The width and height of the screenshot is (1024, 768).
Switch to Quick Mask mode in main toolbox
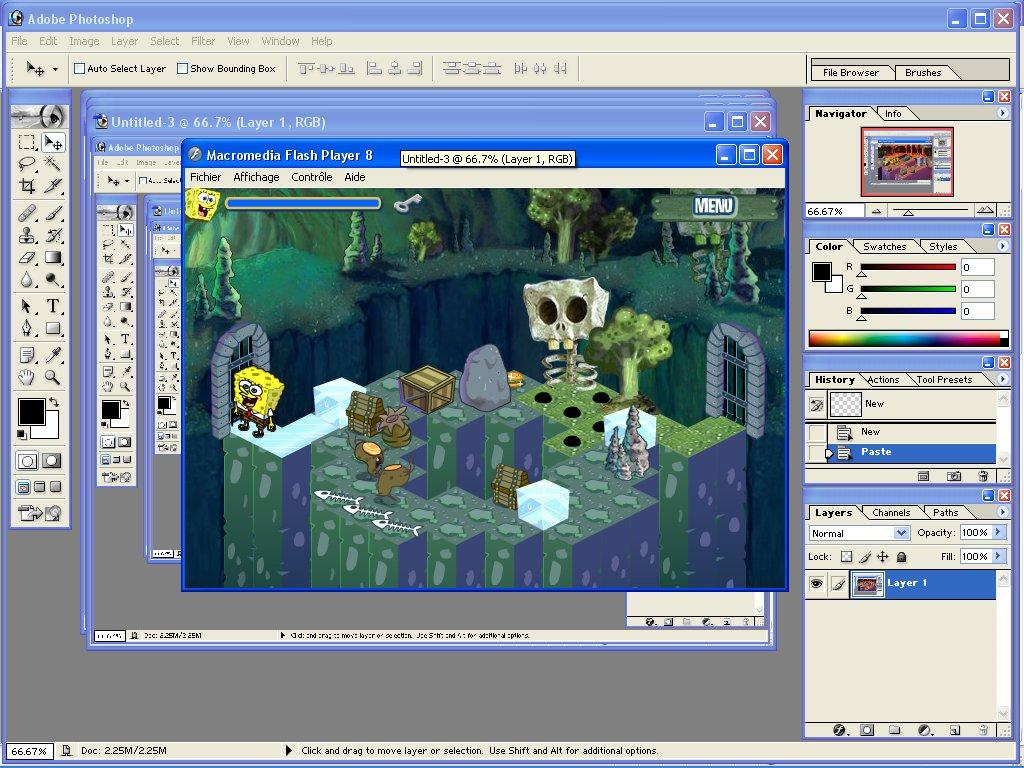(52, 461)
